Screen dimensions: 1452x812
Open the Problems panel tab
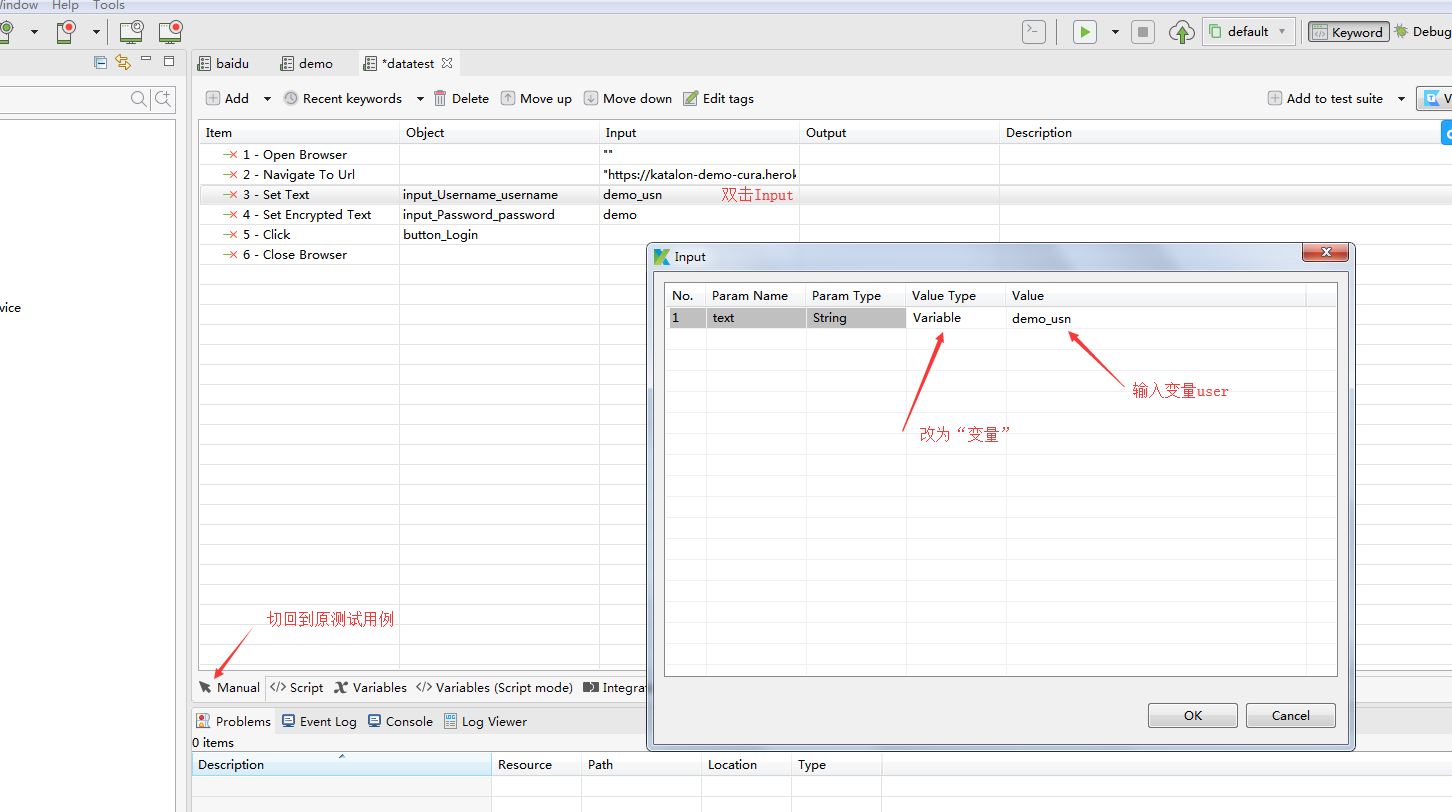click(x=233, y=721)
